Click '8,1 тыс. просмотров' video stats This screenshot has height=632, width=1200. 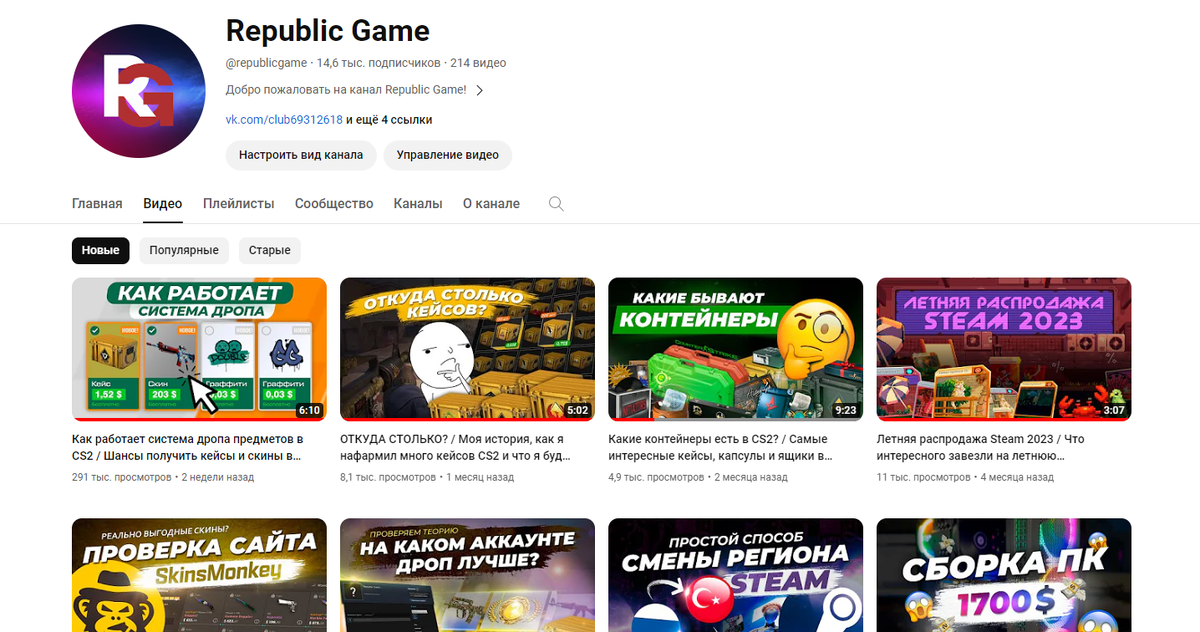tap(388, 477)
